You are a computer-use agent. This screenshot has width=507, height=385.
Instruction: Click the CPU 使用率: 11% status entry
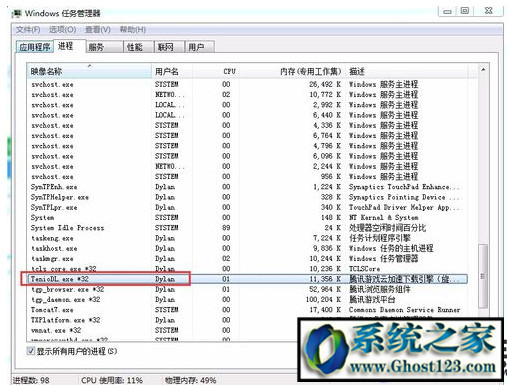click(x=112, y=380)
